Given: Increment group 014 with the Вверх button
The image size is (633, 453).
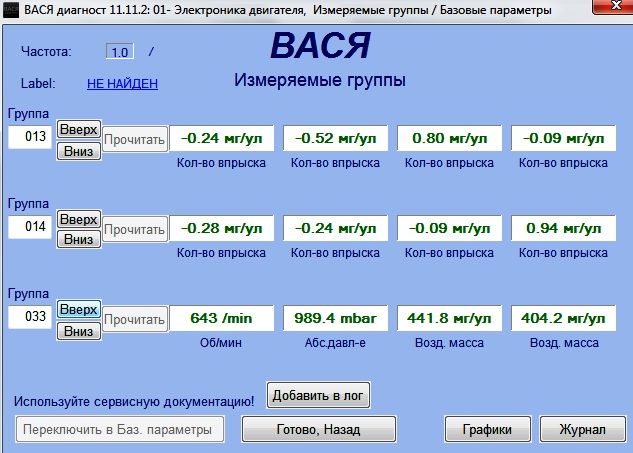Looking at the screenshot, I should point(78,219).
